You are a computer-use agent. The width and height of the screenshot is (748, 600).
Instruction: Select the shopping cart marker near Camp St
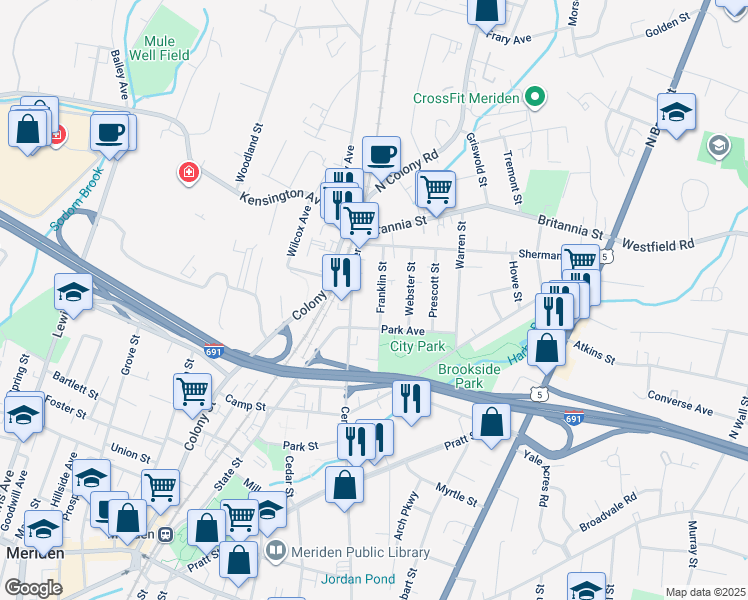[x=192, y=393]
